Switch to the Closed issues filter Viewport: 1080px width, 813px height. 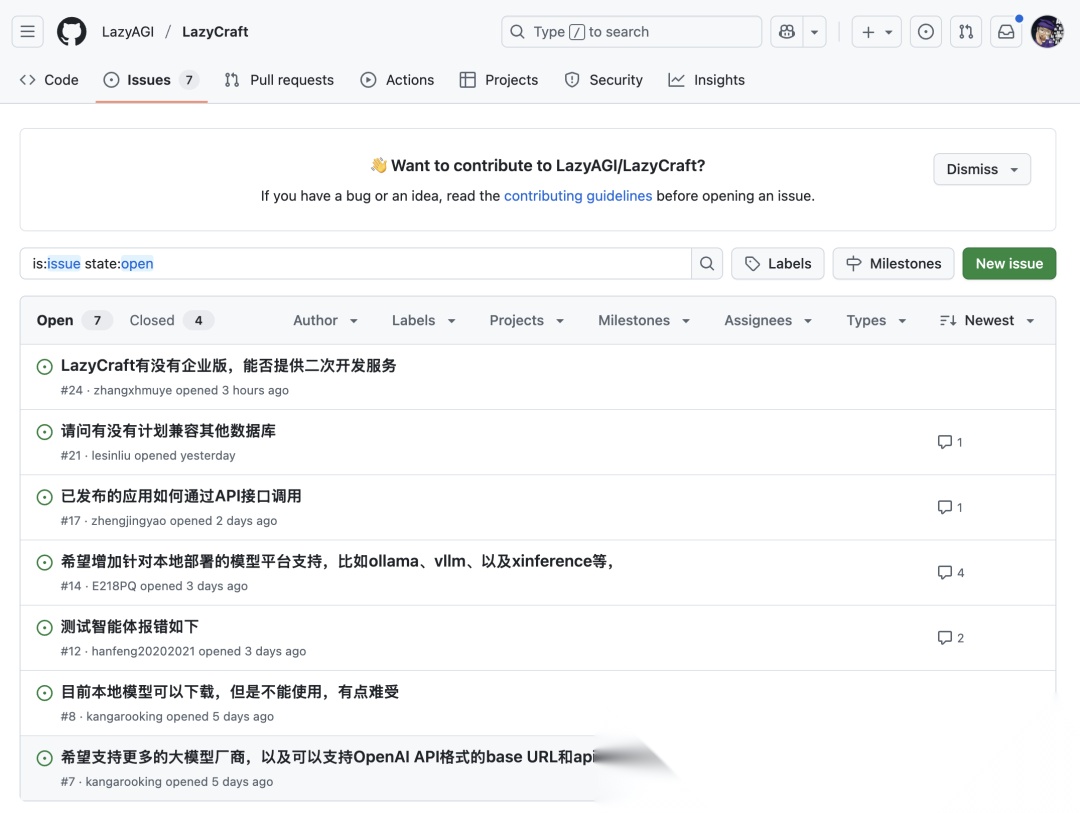pyautogui.click(x=152, y=320)
